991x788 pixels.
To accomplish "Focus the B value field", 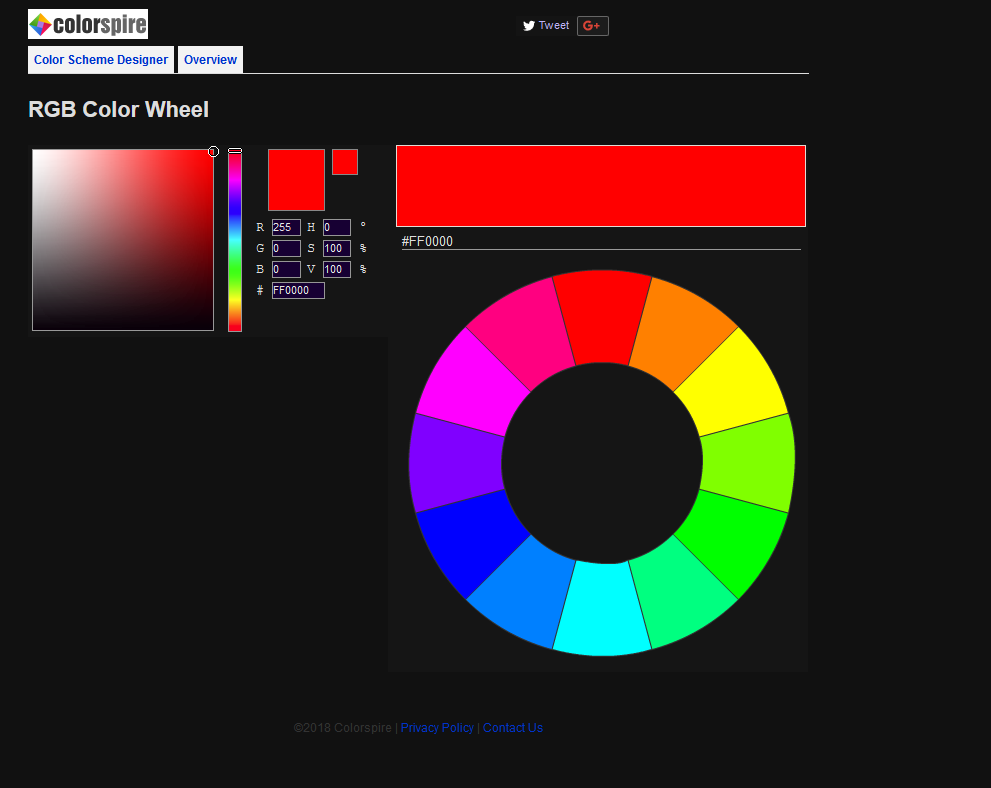I will coord(286,269).
